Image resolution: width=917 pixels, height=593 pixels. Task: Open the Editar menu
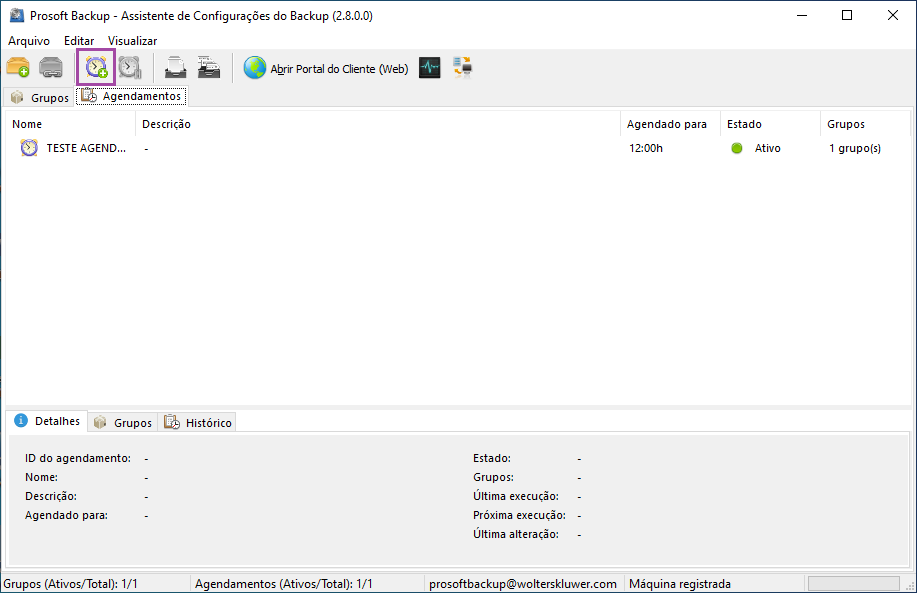(79, 41)
